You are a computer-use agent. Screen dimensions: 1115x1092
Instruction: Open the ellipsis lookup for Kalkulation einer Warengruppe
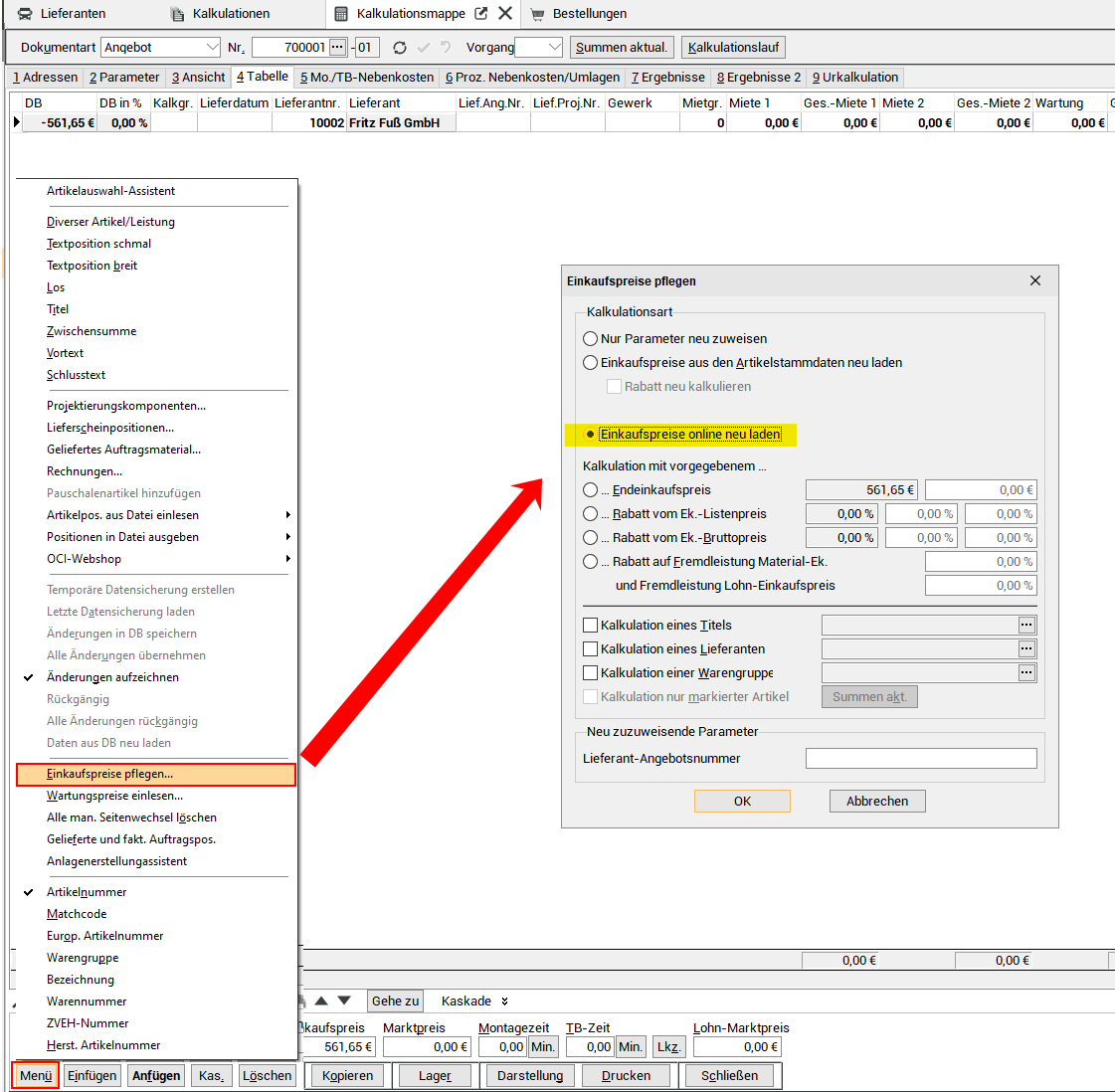coord(1026,672)
